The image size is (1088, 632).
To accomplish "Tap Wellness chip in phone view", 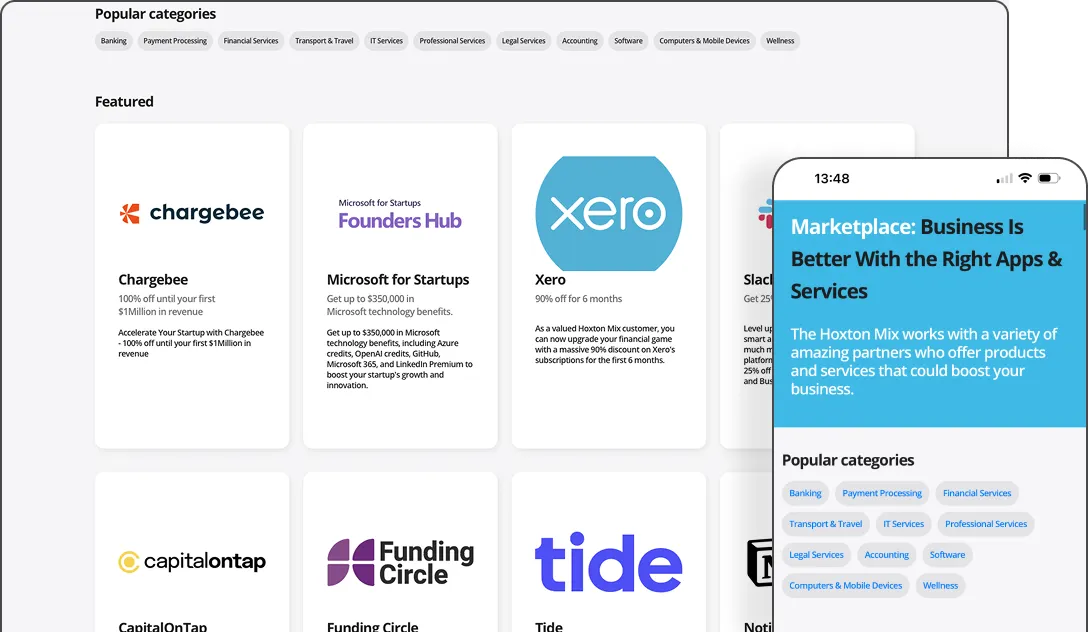I will pos(940,586).
